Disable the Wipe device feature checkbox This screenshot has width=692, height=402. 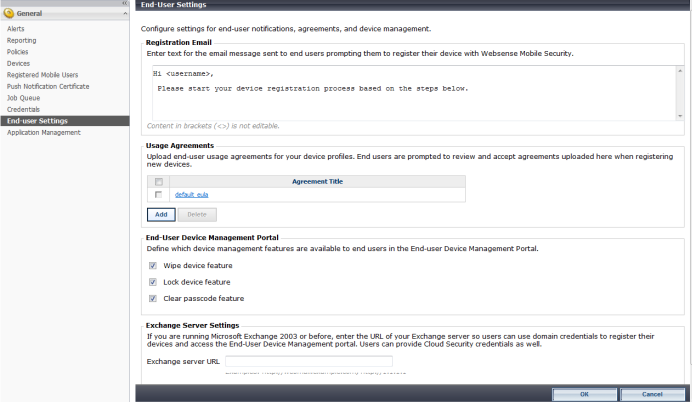153,266
